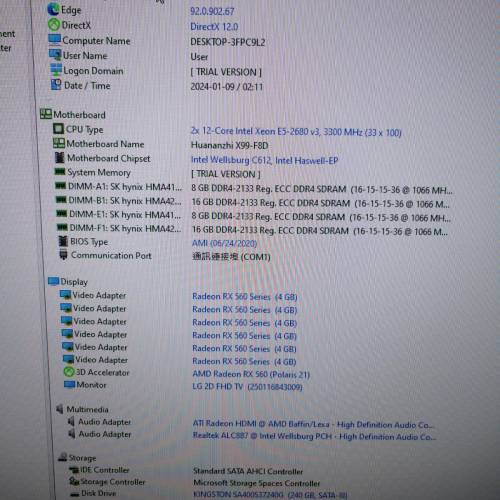Image resolution: width=500 pixels, height=500 pixels.
Task: Click the CPU Type chip icon
Action: point(58,129)
